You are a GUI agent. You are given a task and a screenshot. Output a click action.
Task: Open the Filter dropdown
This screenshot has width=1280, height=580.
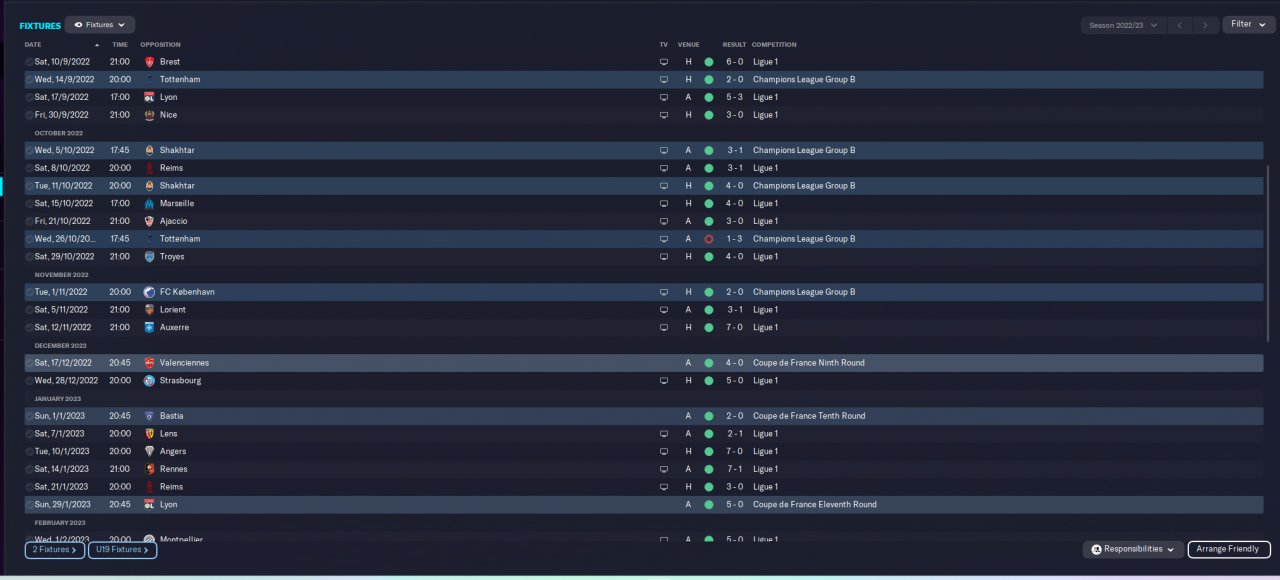pos(1248,24)
